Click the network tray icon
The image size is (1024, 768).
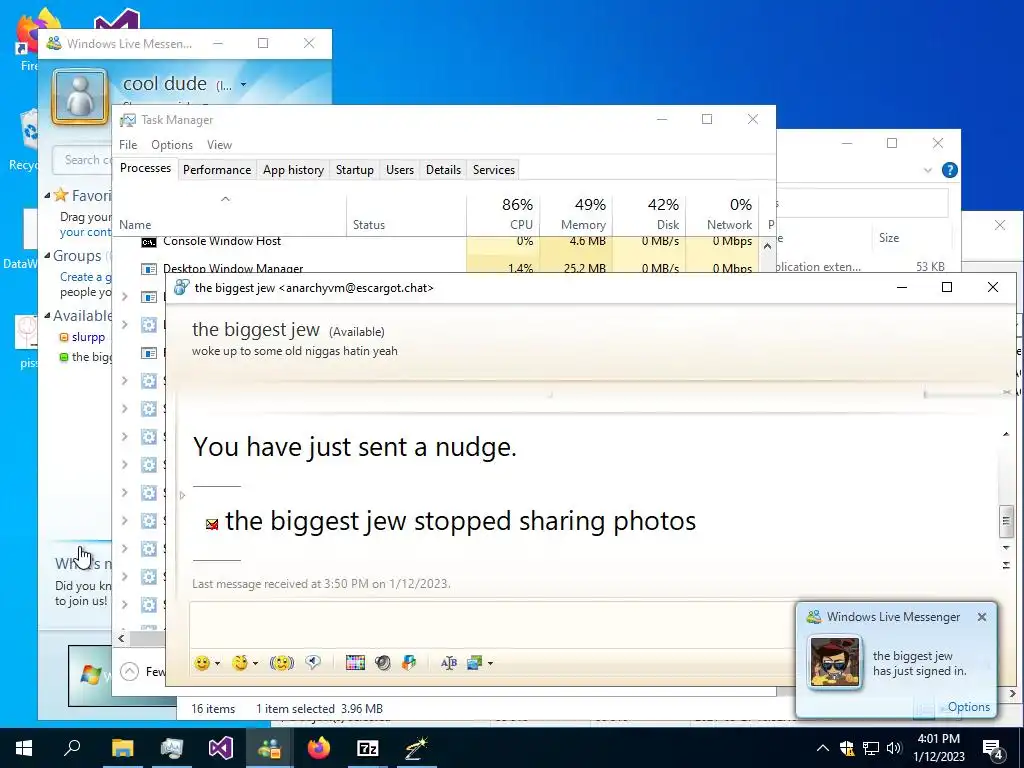(x=871, y=748)
